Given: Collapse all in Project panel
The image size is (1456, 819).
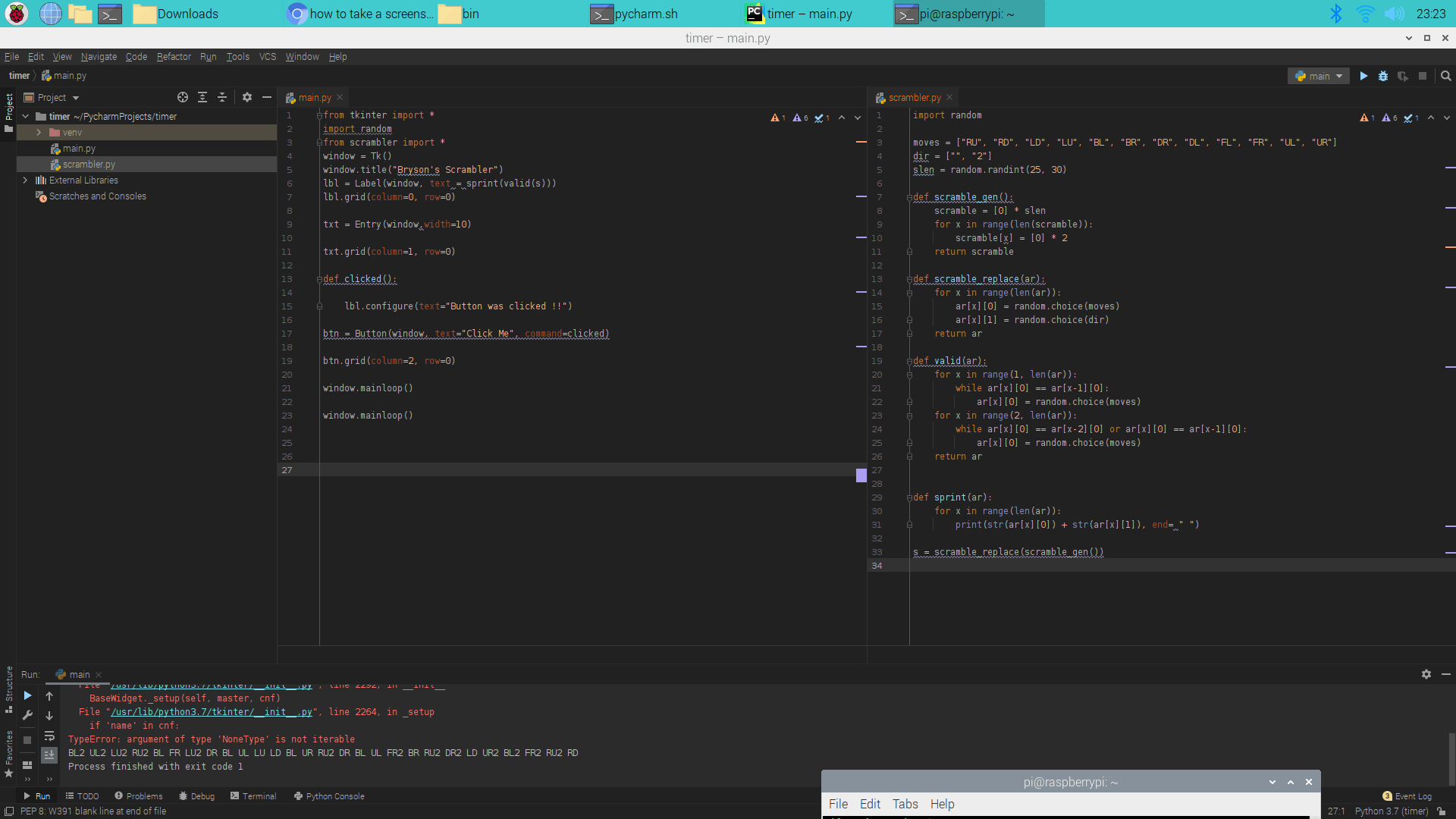Looking at the screenshot, I should coord(222,97).
